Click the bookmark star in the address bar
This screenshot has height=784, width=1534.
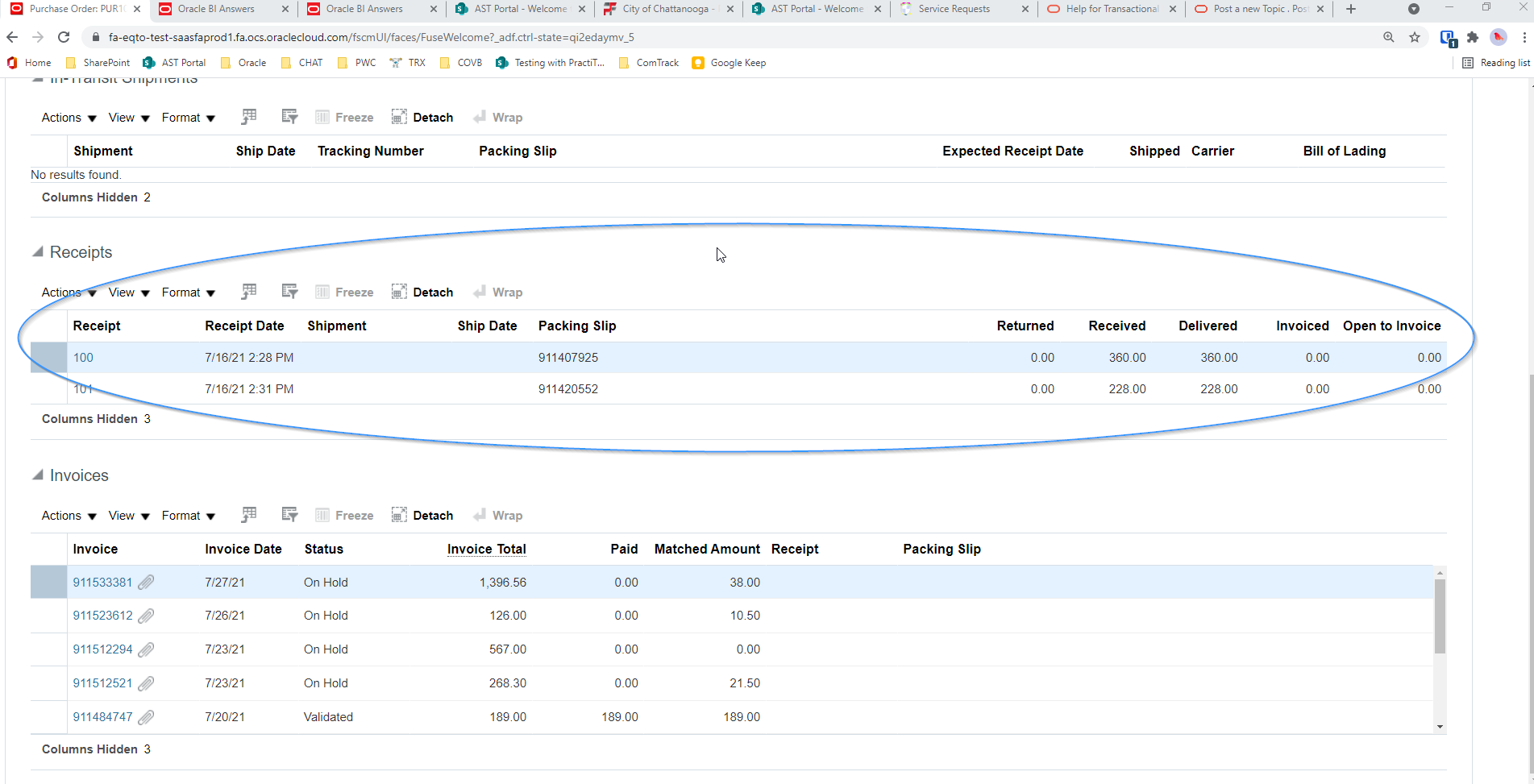[1415, 37]
